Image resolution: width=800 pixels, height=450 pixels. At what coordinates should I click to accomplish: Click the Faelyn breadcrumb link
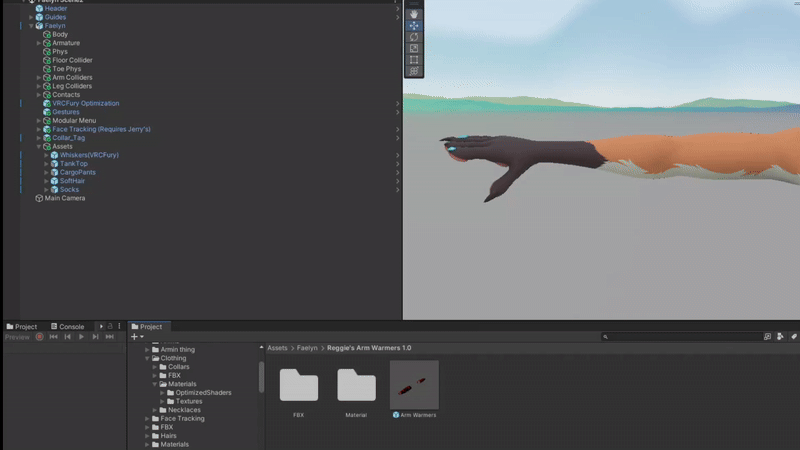pyautogui.click(x=307, y=348)
